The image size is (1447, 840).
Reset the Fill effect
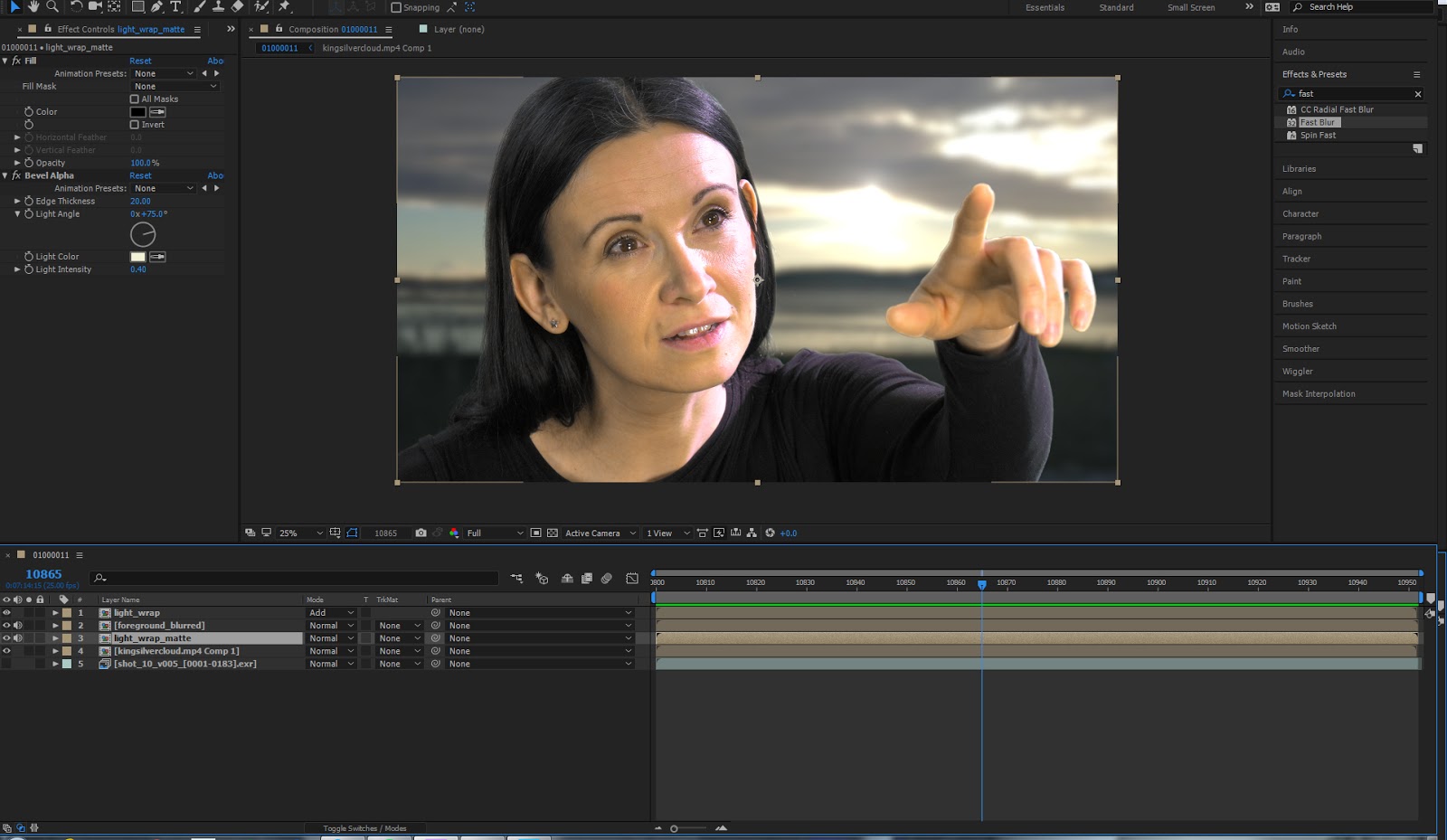(140, 61)
